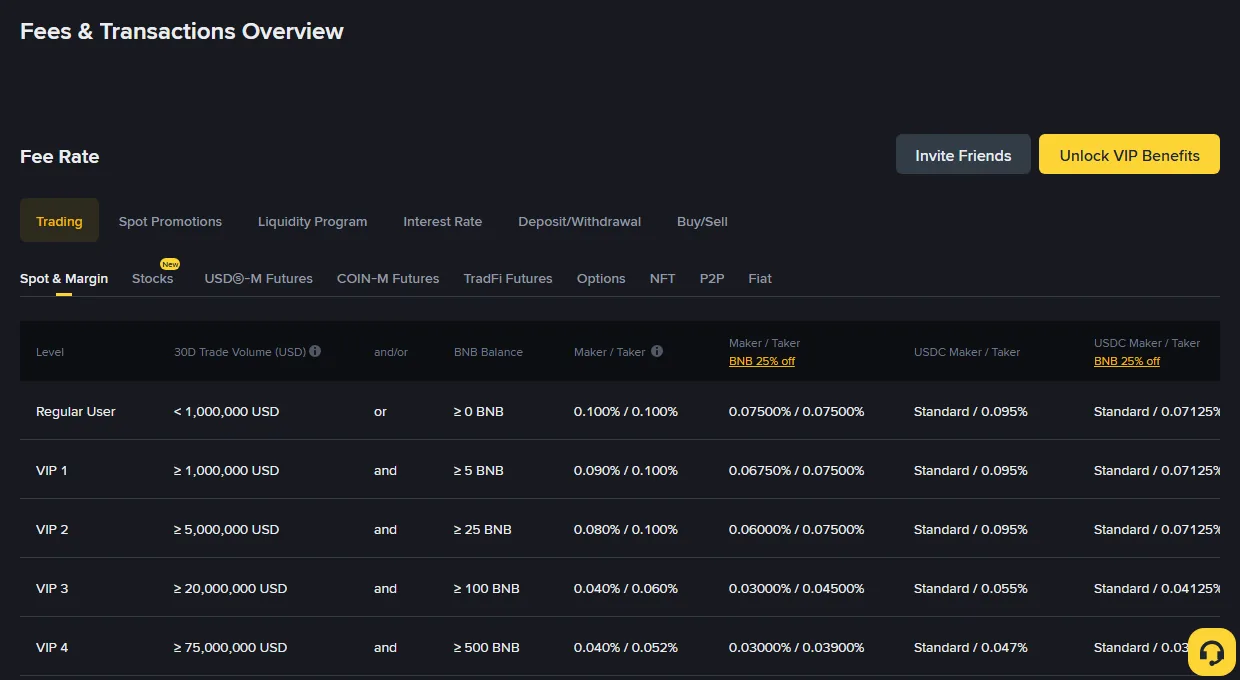This screenshot has width=1240, height=680.
Task: Click the Fee Rate section heading
Action: (x=60, y=156)
